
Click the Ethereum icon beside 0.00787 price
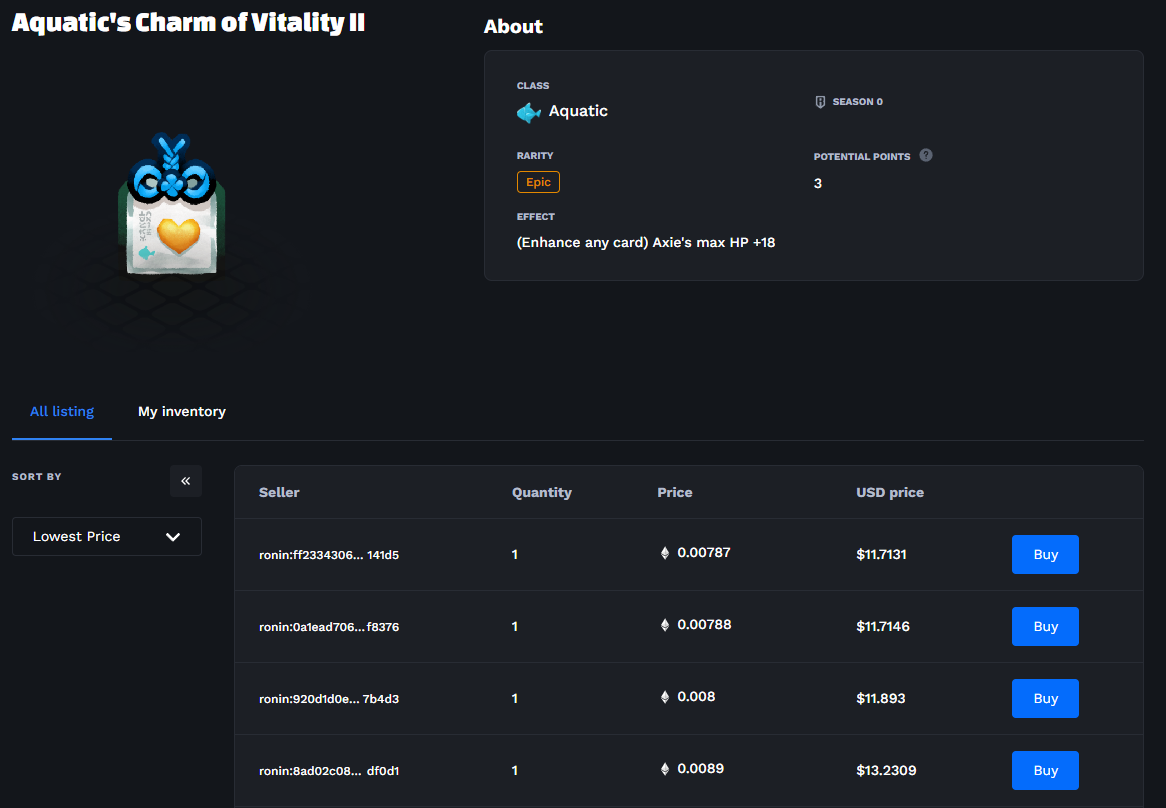[x=665, y=553]
